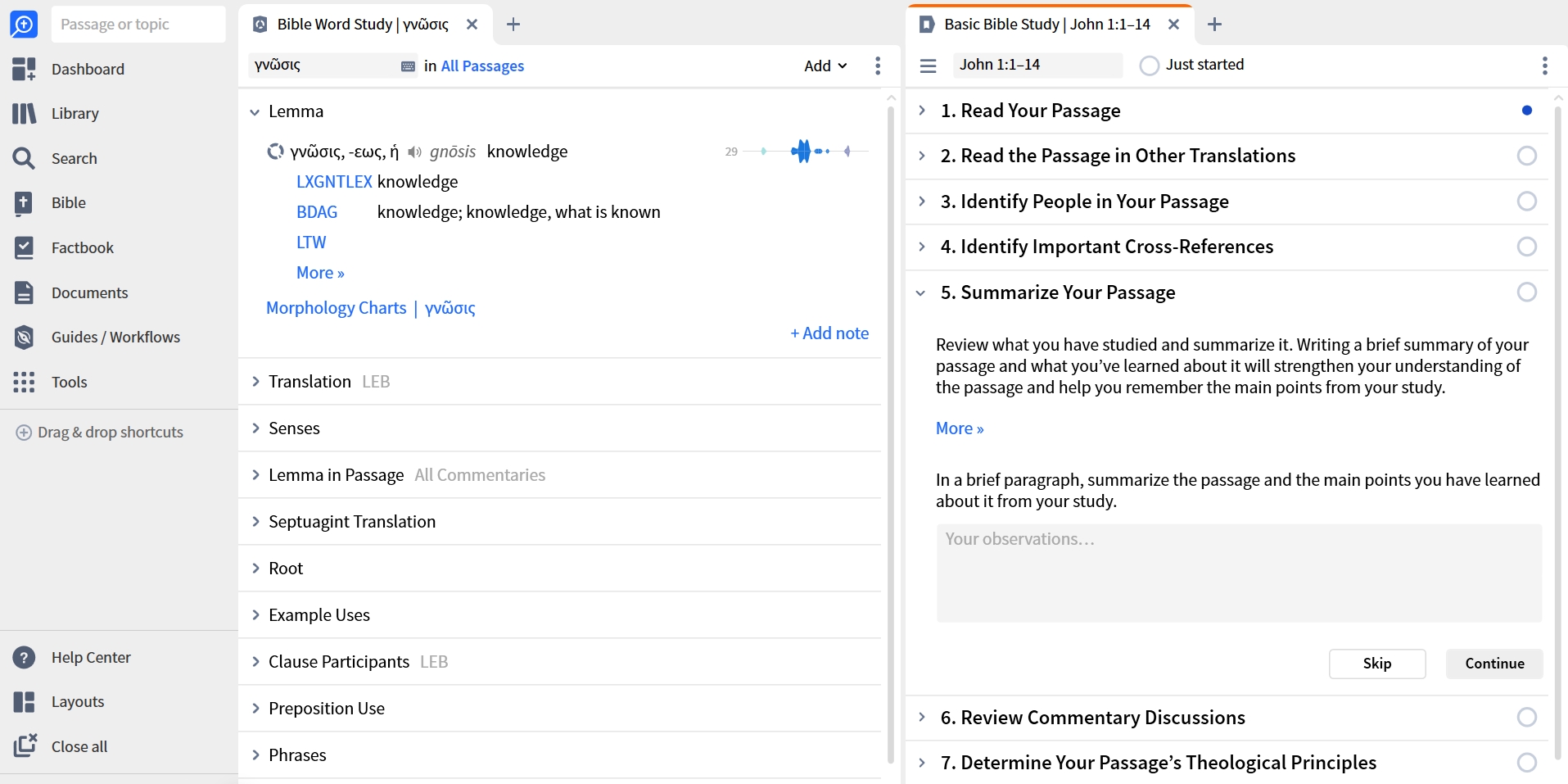The height and width of the screenshot is (784, 1568).
Task: Switch to Bible Word Study tab
Action: [362, 25]
